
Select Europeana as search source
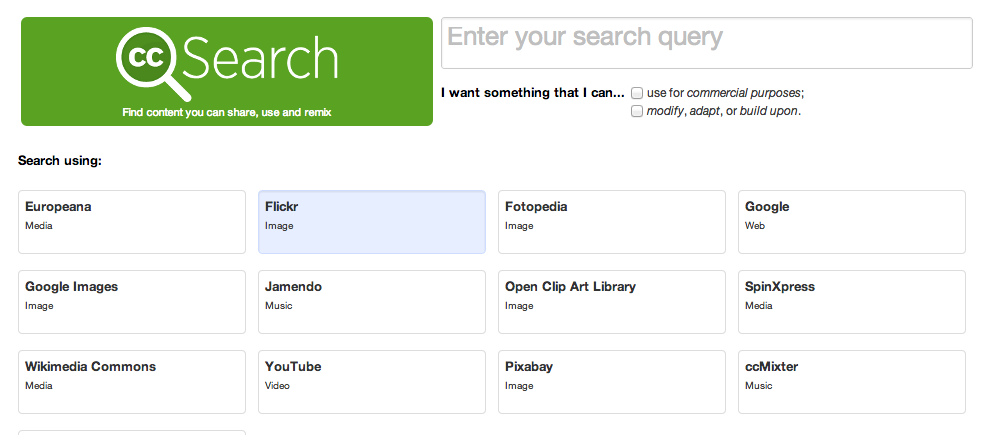[132, 222]
